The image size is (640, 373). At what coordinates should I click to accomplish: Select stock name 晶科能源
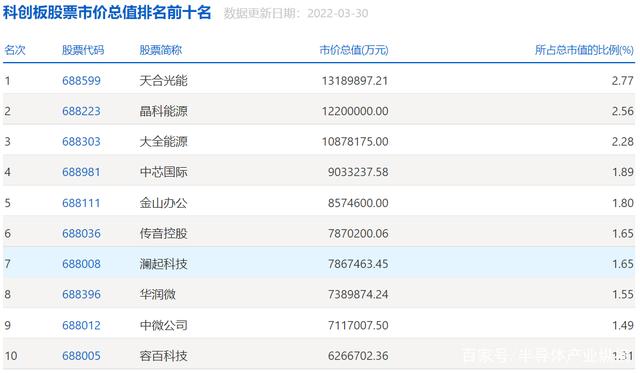pyautogui.click(x=163, y=111)
